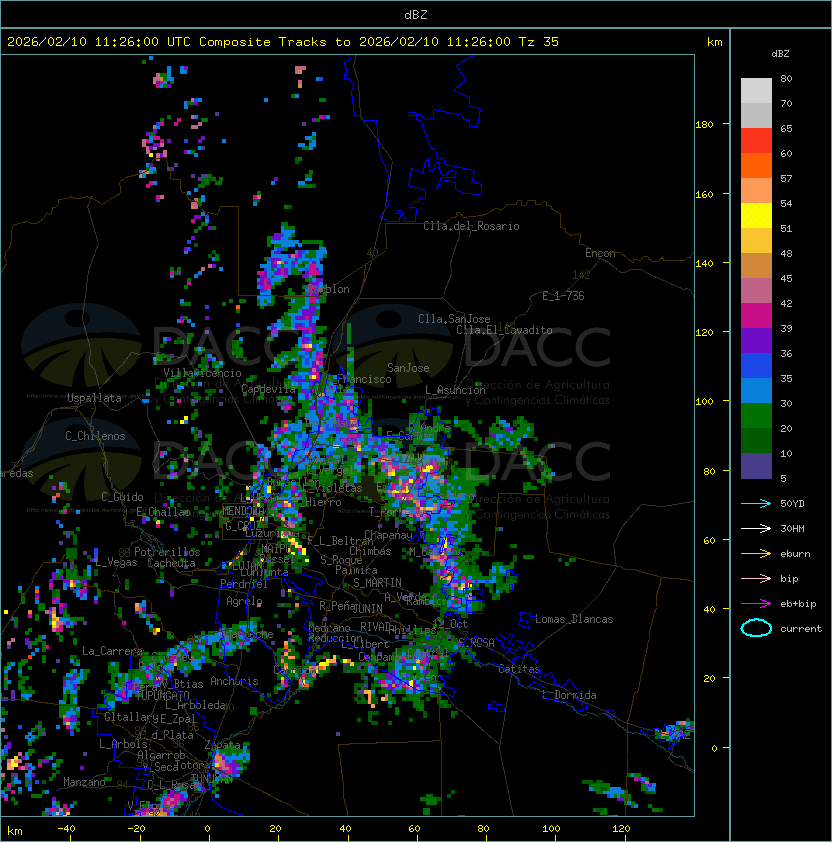
Task: Click the Composite Tracks timestamp header
Action: pos(283,42)
